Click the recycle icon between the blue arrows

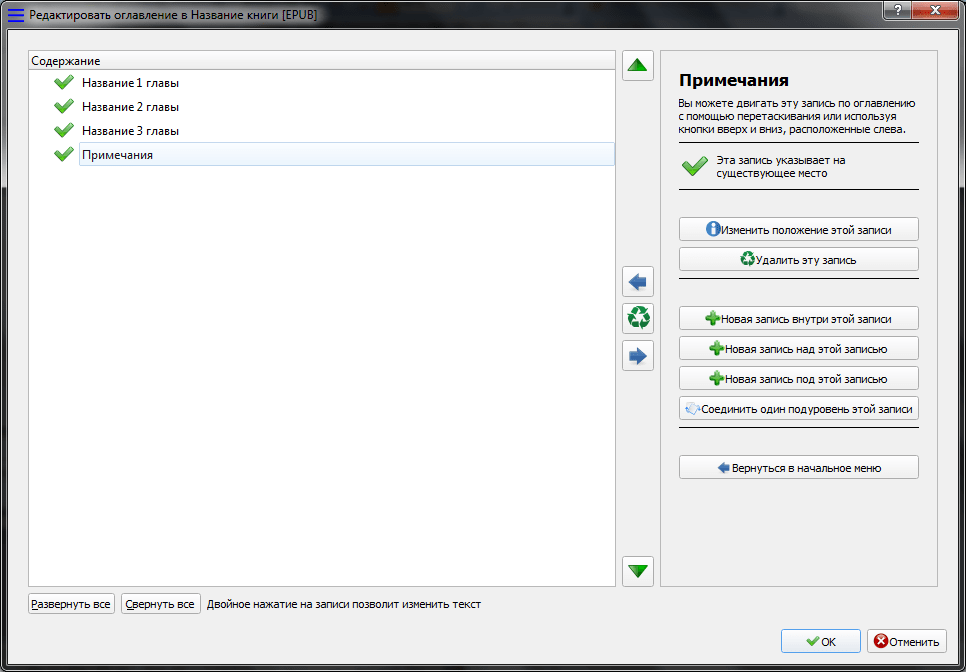point(637,318)
